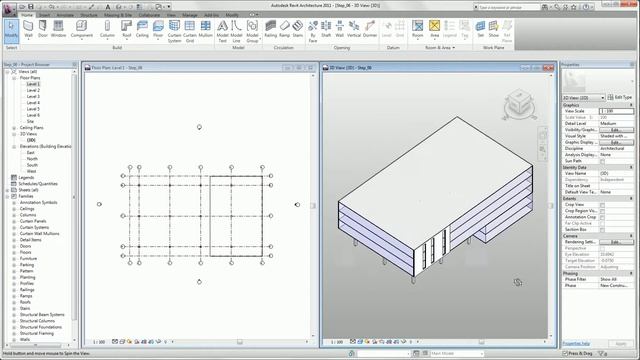This screenshot has width=640, height=360.
Task: Toggle the Crop Region Visible checkbox
Action: click(x=602, y=211)
